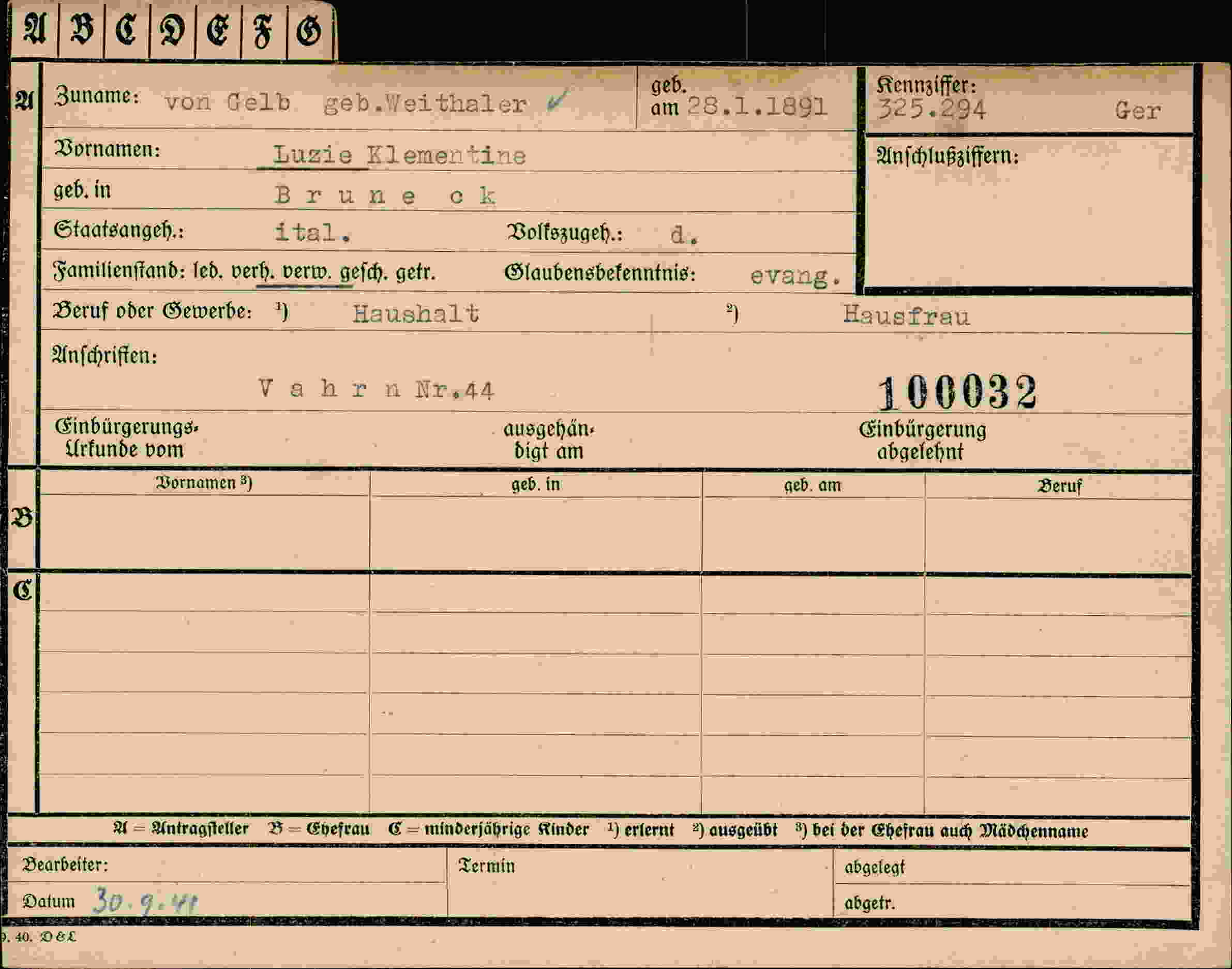This screenshot has height=969, width=1232.
Task: Click birthplace 'Bruneck'
Action: 386,196
